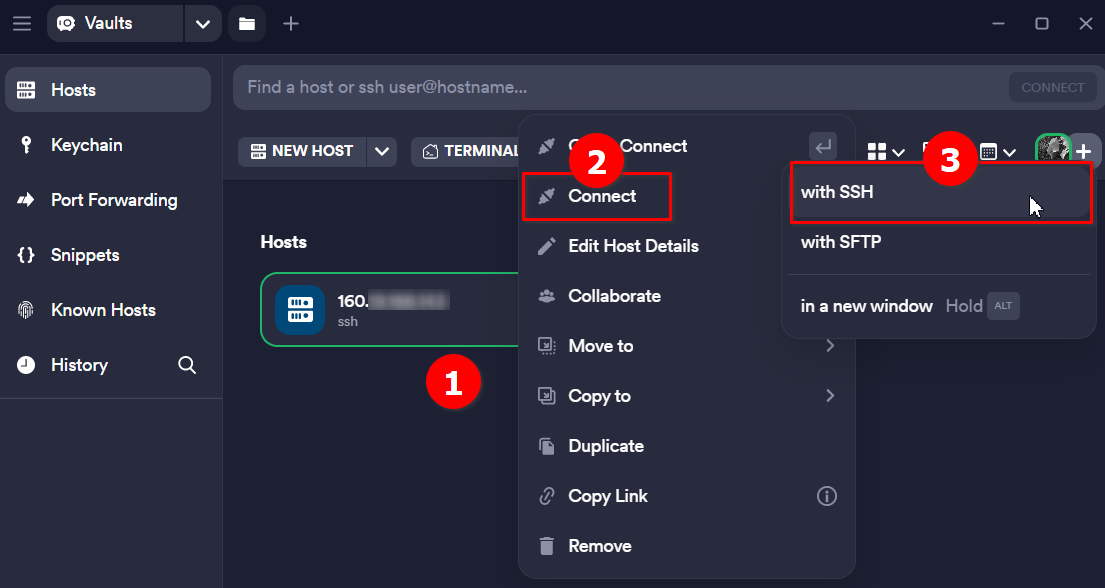
Task: Open the grid view layout dropdown
Action: pos(886,152)
